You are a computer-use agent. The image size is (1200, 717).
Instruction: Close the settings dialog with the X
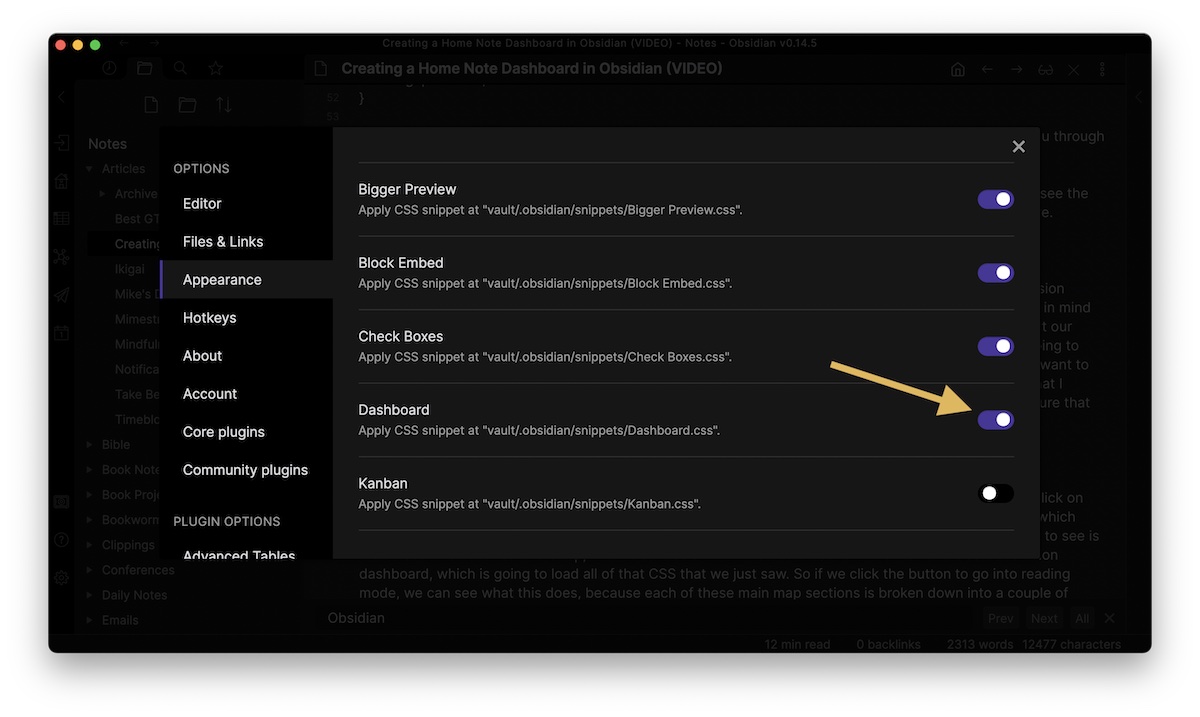[x=1018, y=146]
